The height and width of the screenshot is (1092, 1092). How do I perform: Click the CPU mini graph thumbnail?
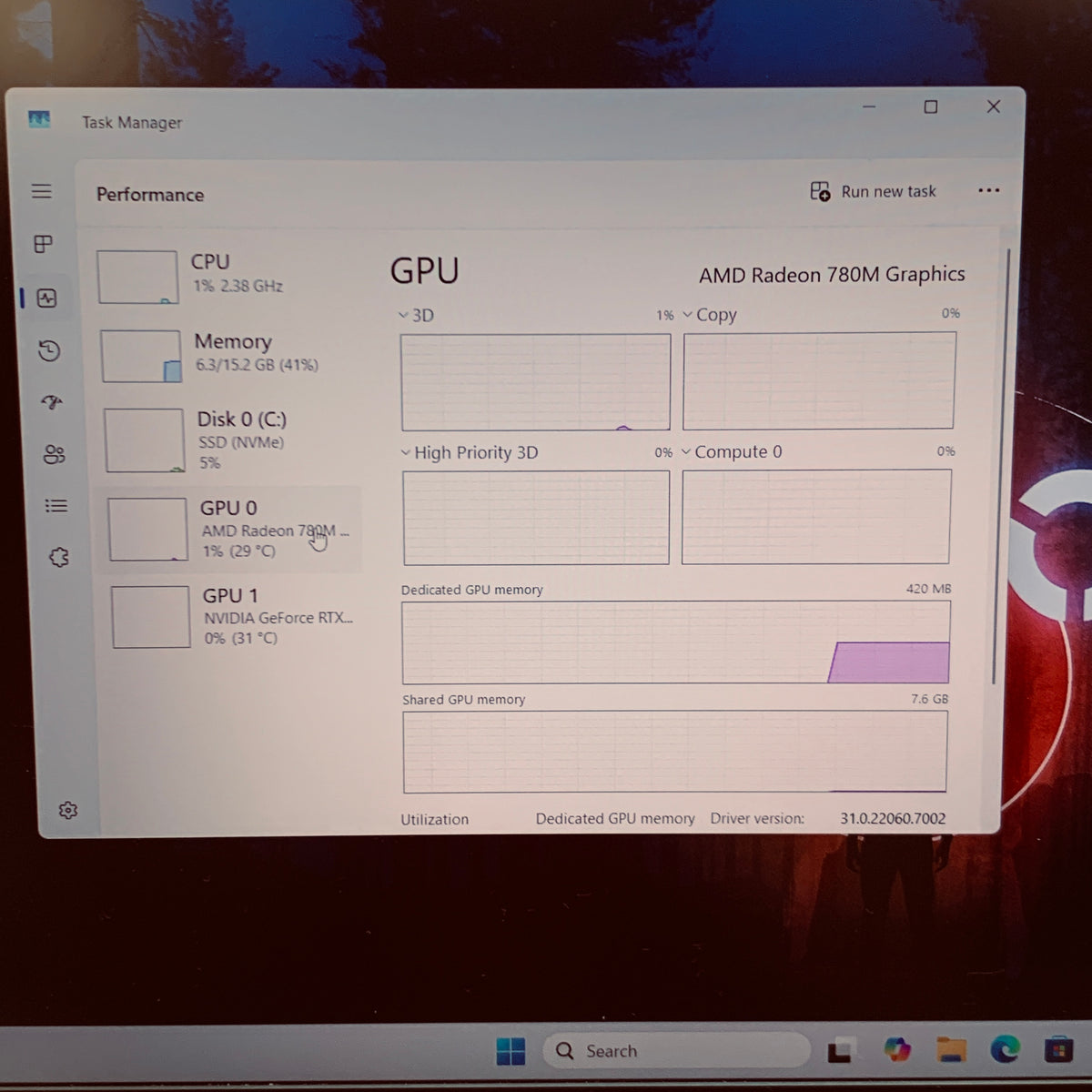[x=137, y=278]
